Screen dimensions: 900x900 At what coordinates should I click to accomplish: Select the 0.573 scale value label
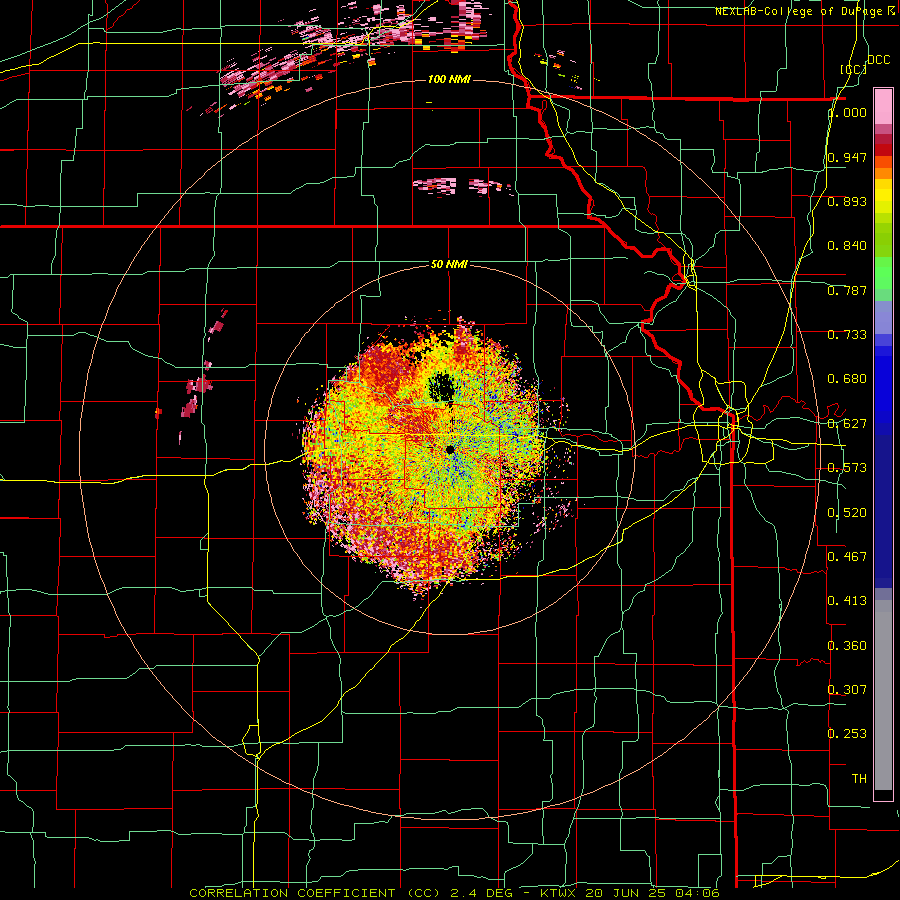click(x=847, y=467)
